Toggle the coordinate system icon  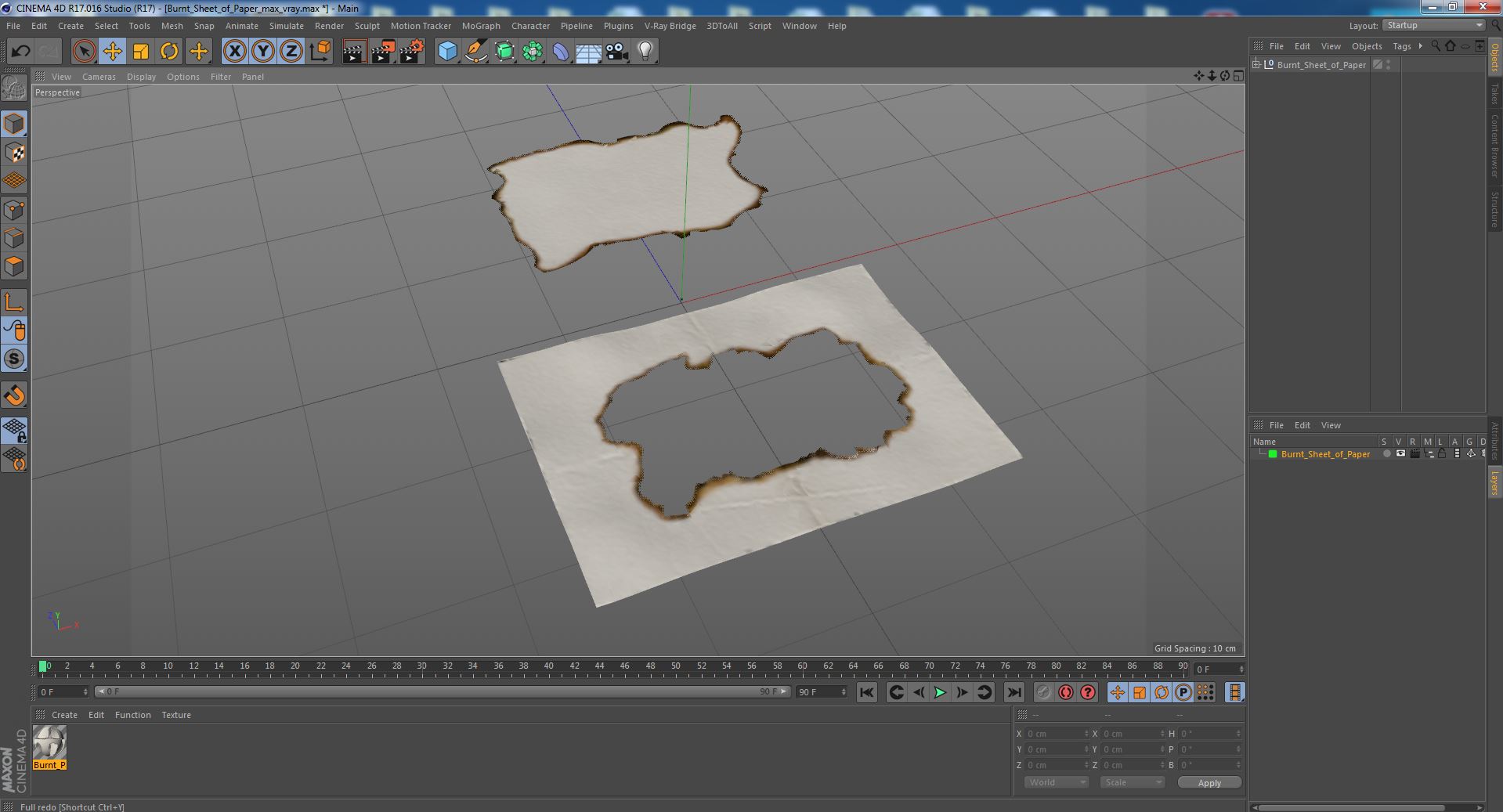point(320,52)
